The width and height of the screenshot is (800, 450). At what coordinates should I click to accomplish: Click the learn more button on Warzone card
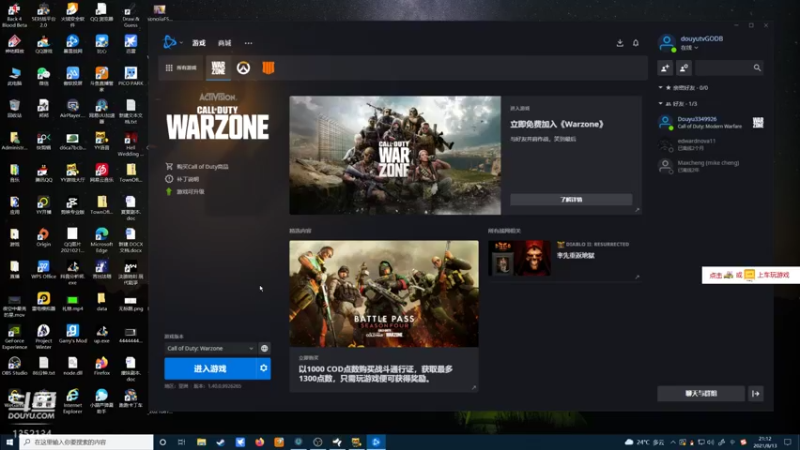point(571,199)
